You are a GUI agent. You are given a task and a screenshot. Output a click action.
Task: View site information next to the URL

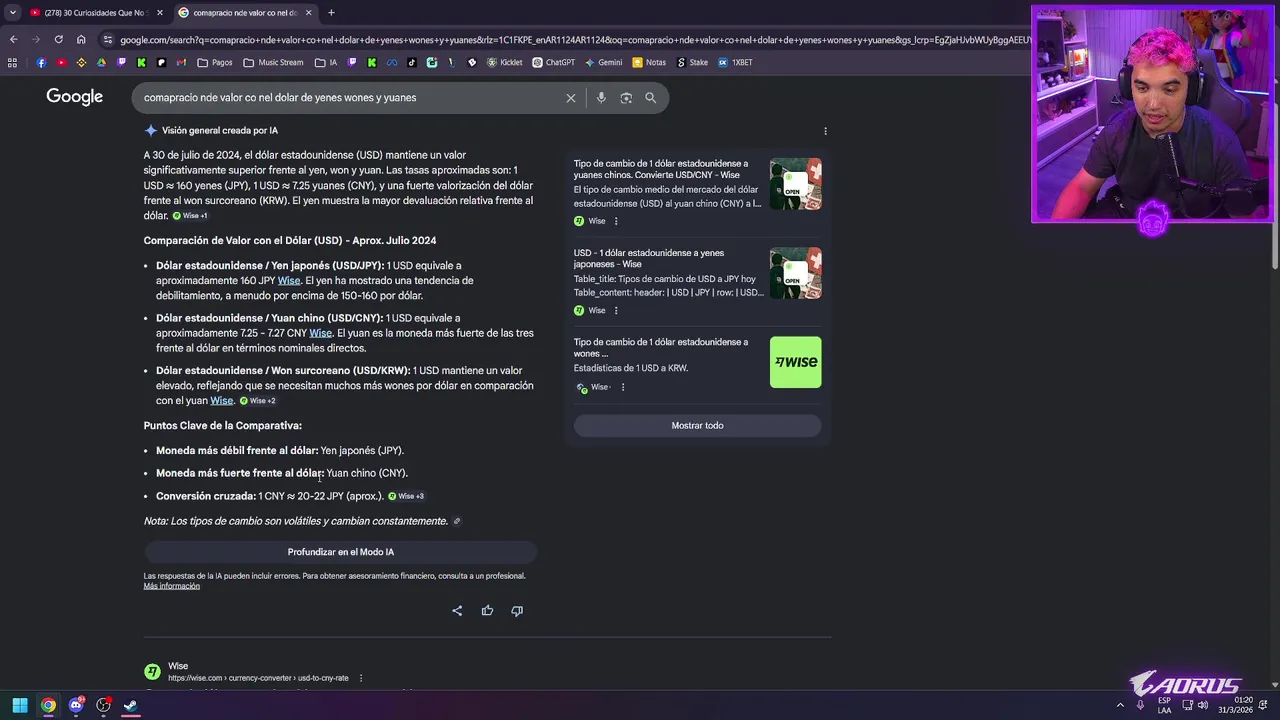(108, 40)
